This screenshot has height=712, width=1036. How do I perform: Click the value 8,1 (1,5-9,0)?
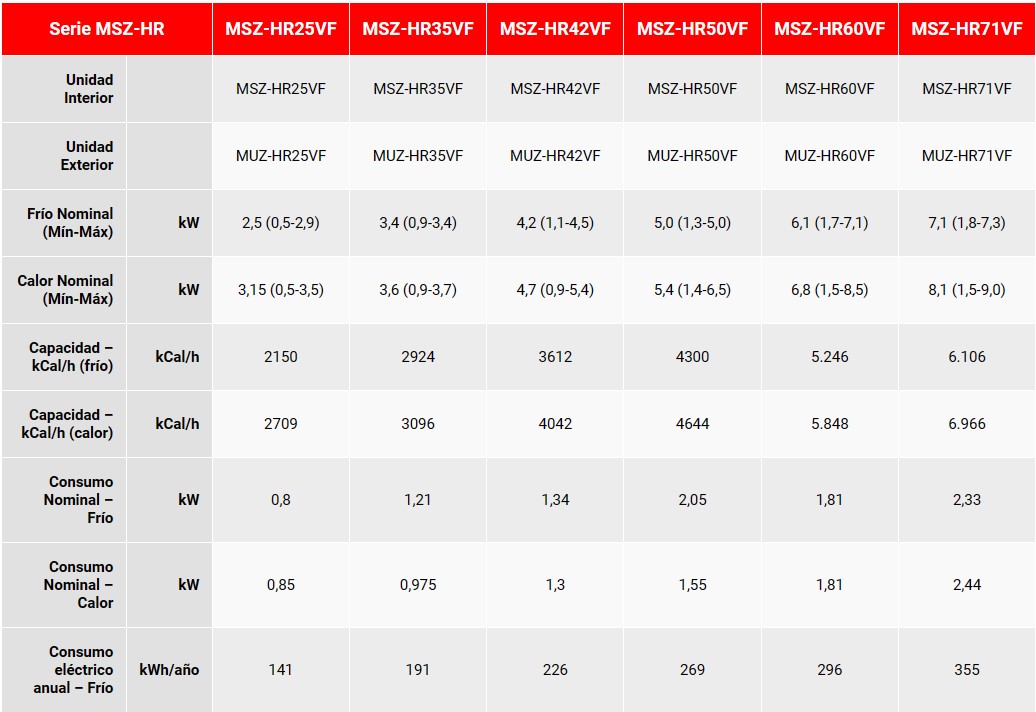coord(967,290)
